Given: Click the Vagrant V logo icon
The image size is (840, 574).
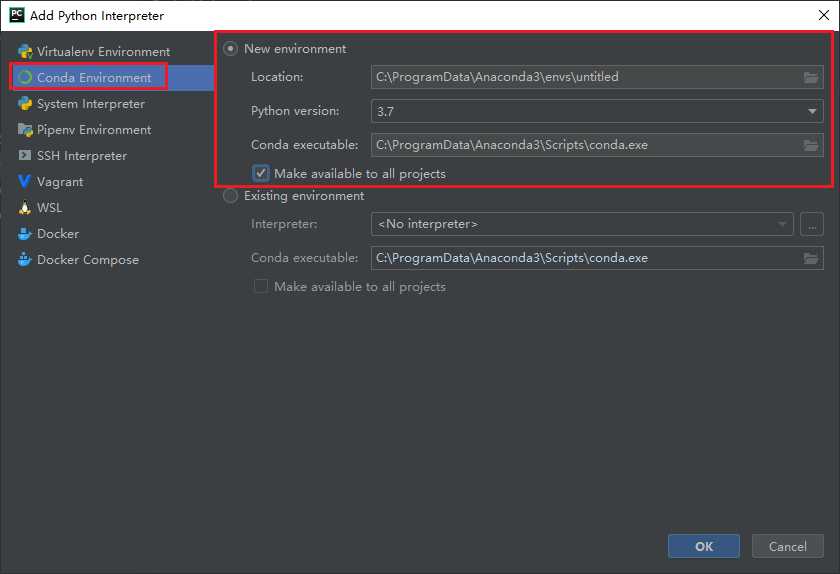Looking at the screenshot, I should coord(24,182).
